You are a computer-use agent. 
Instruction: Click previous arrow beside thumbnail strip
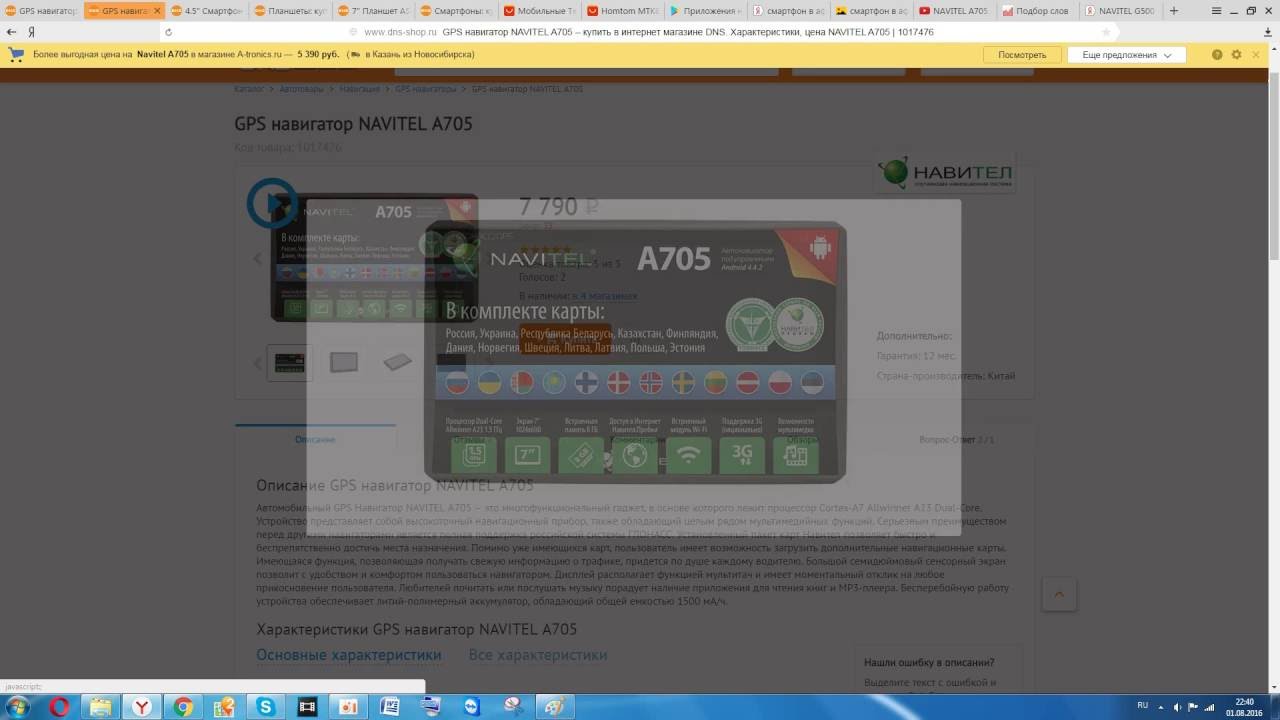(x=256, y=363)
